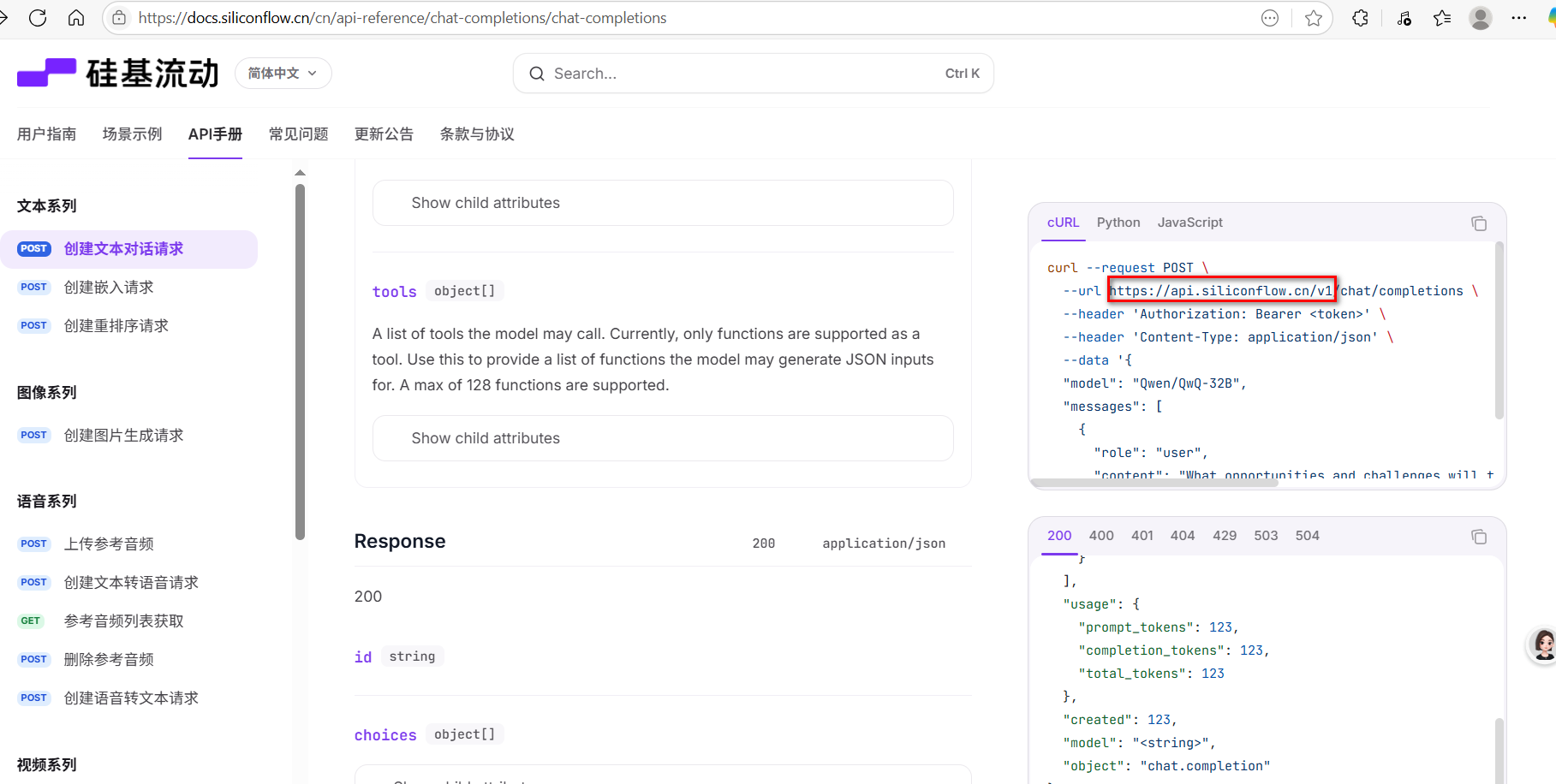Viewport: 1556px width, 784px height.
Task: Switch to the Python code tab
Action: point(1118,223)
